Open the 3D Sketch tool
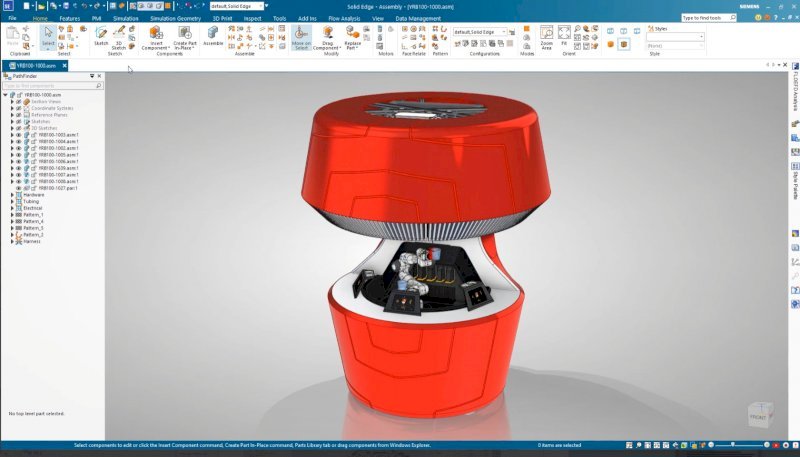The width and height of the screenshot is (800, 457). tap(119, 37)
